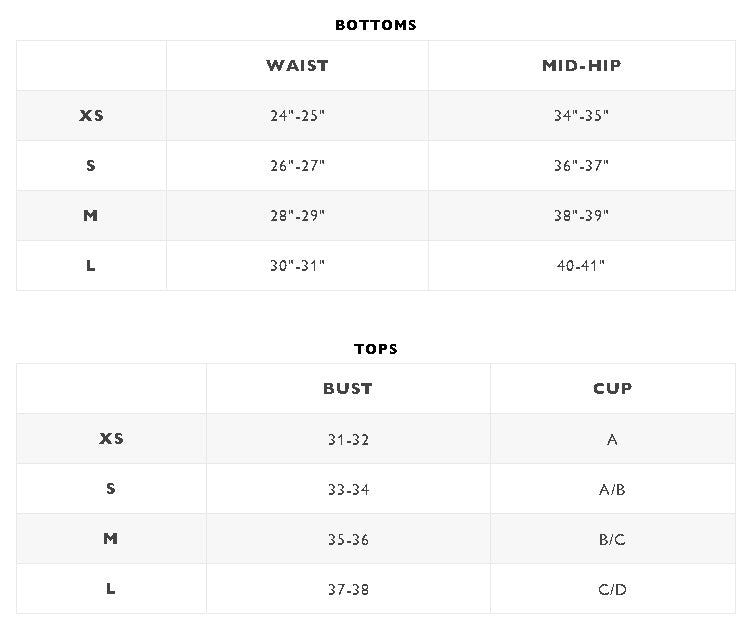Click waist measurement 24"-25"
Viewport: 750px width, 641px height.
[x=297, y=116]
